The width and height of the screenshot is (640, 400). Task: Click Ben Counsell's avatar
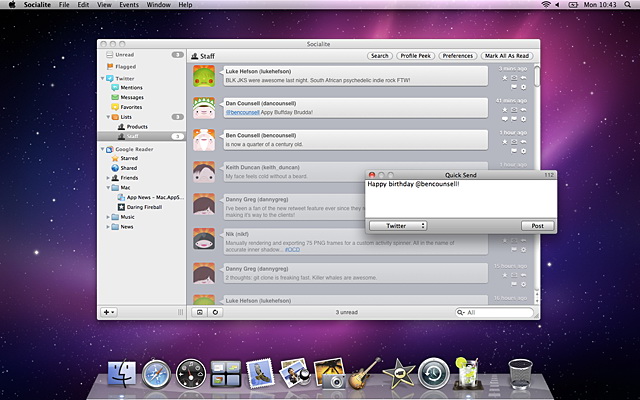click(205, 140)
